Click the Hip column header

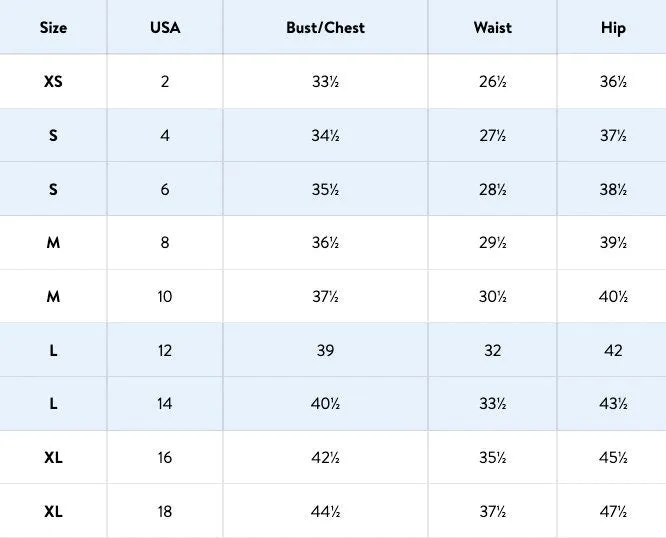click(x=613, y=28)
